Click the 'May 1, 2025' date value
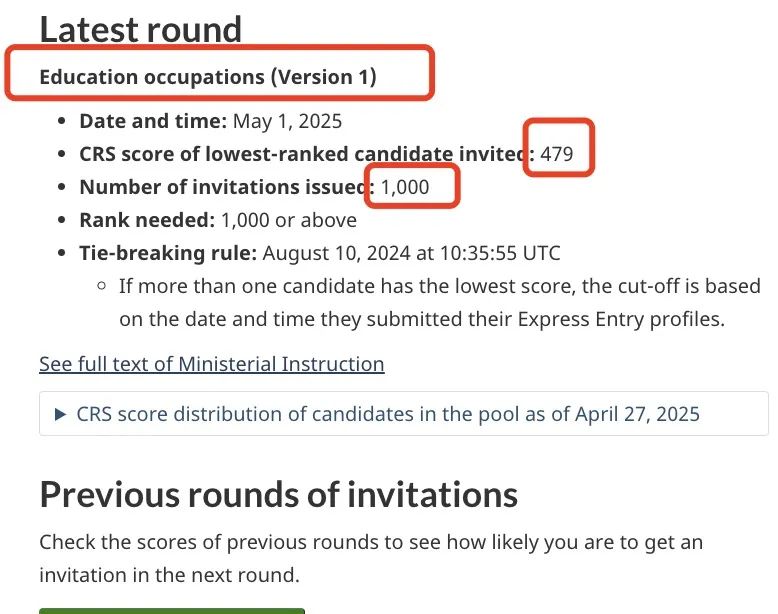778x614 pixels. 287,121
